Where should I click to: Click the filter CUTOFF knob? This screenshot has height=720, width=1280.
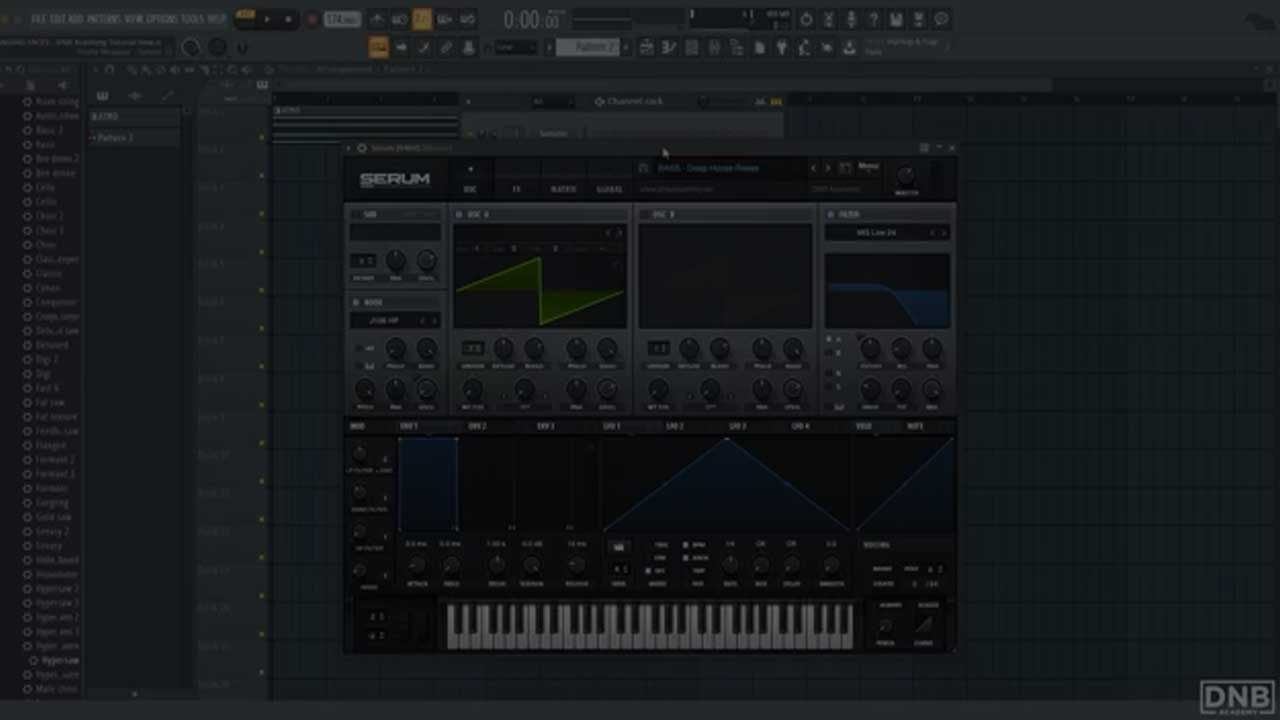[x=871, y=348]
